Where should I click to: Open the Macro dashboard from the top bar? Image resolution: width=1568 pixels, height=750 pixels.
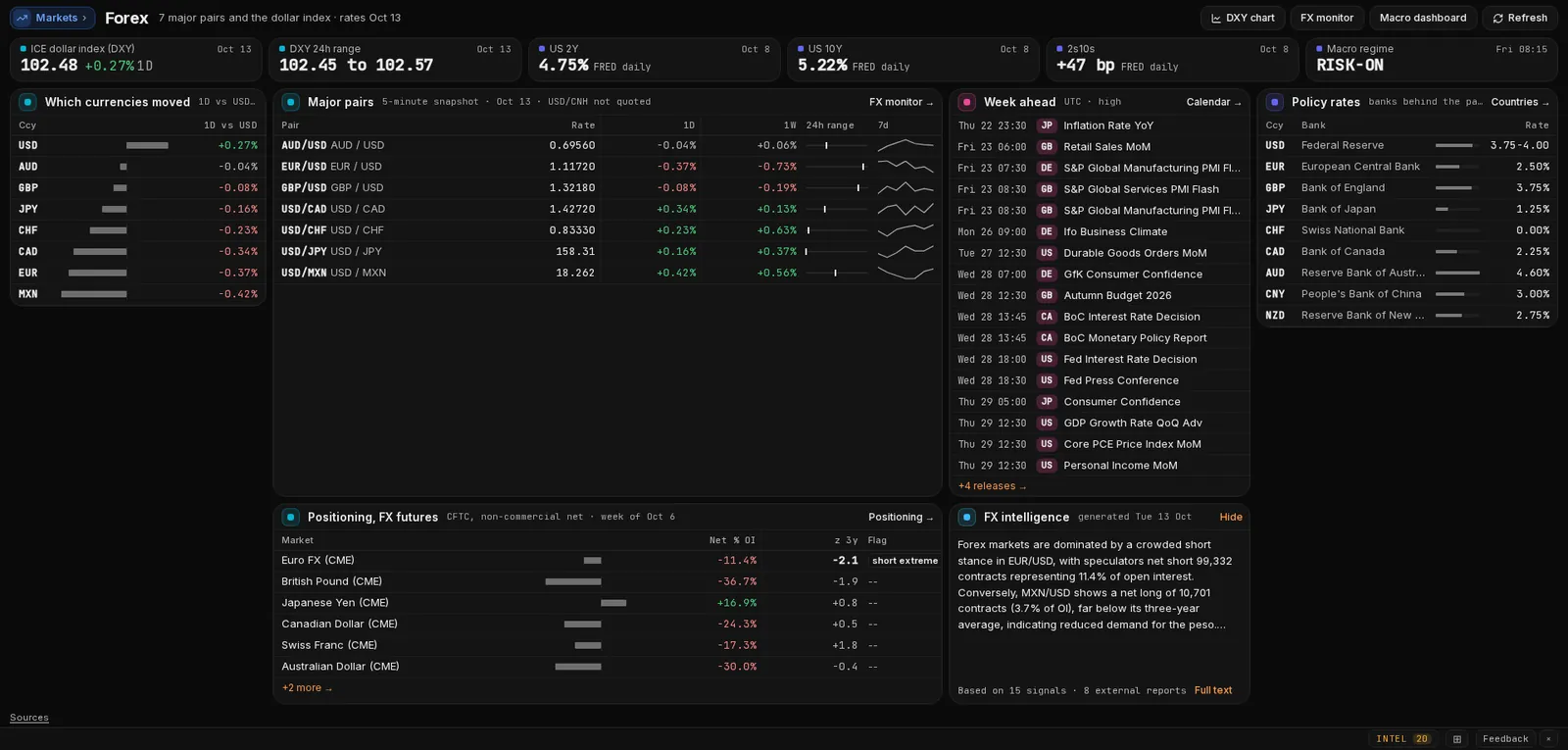pyautogui.click(x=1423, y=18)
